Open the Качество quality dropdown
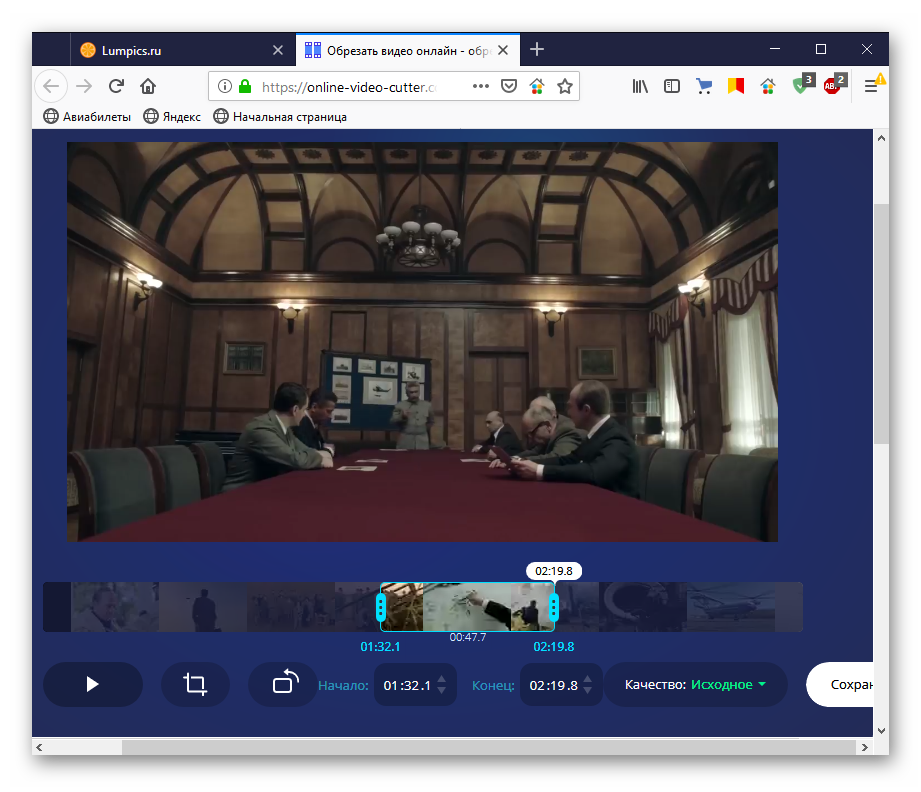 (696, 685)
